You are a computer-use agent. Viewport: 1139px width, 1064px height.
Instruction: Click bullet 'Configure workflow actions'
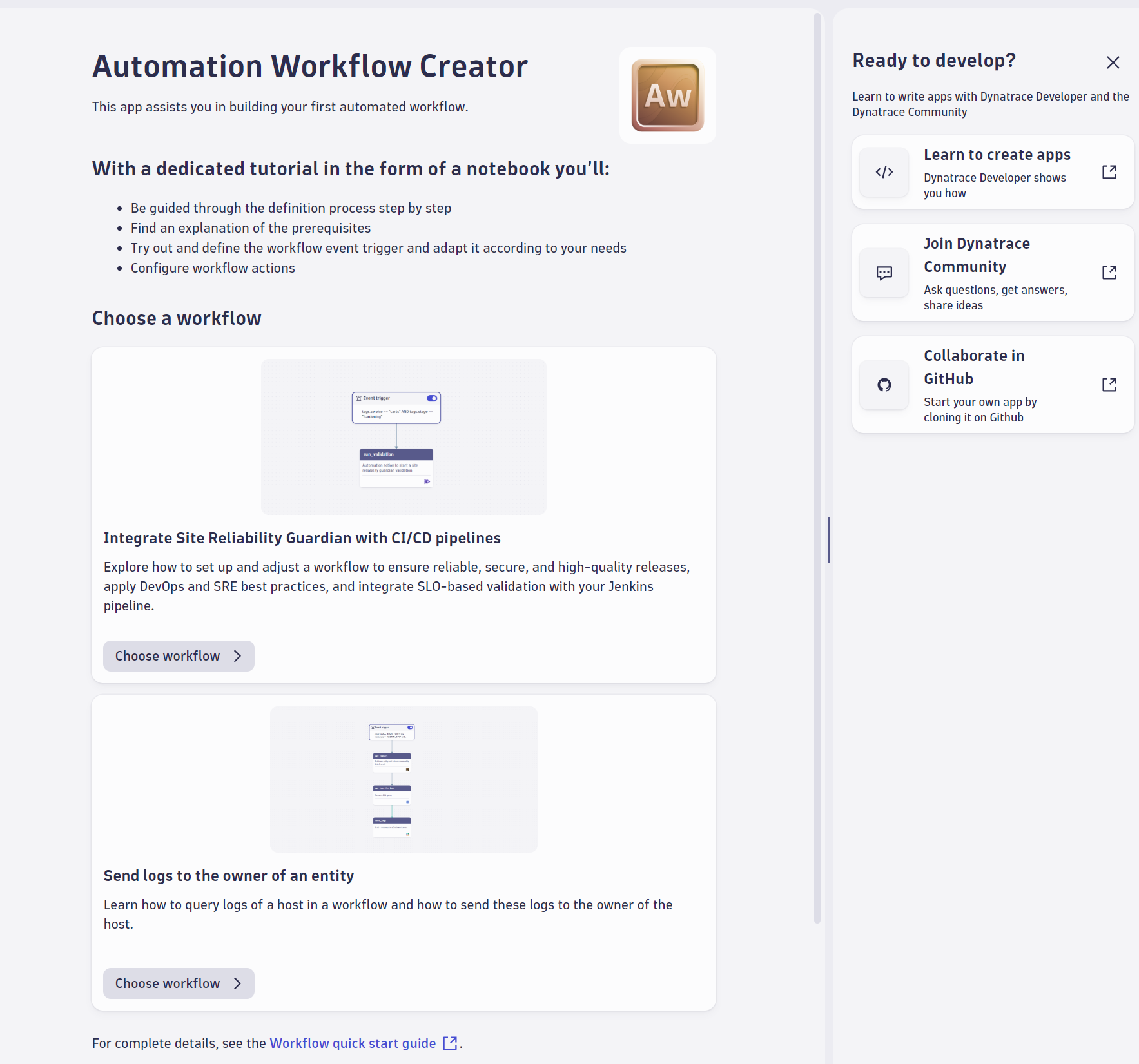(213, 268)
